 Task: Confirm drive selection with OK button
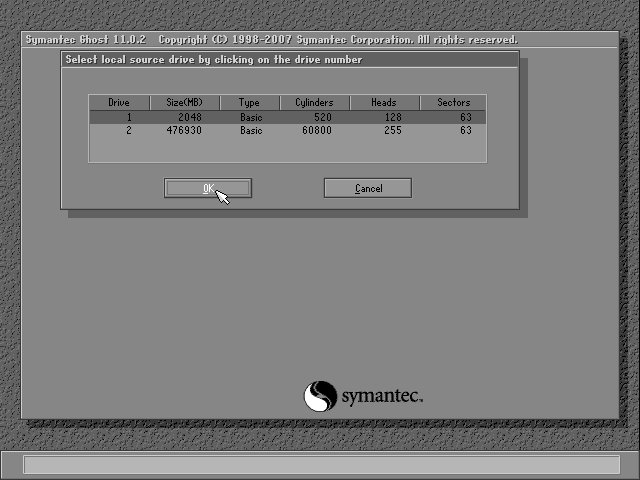208,188
